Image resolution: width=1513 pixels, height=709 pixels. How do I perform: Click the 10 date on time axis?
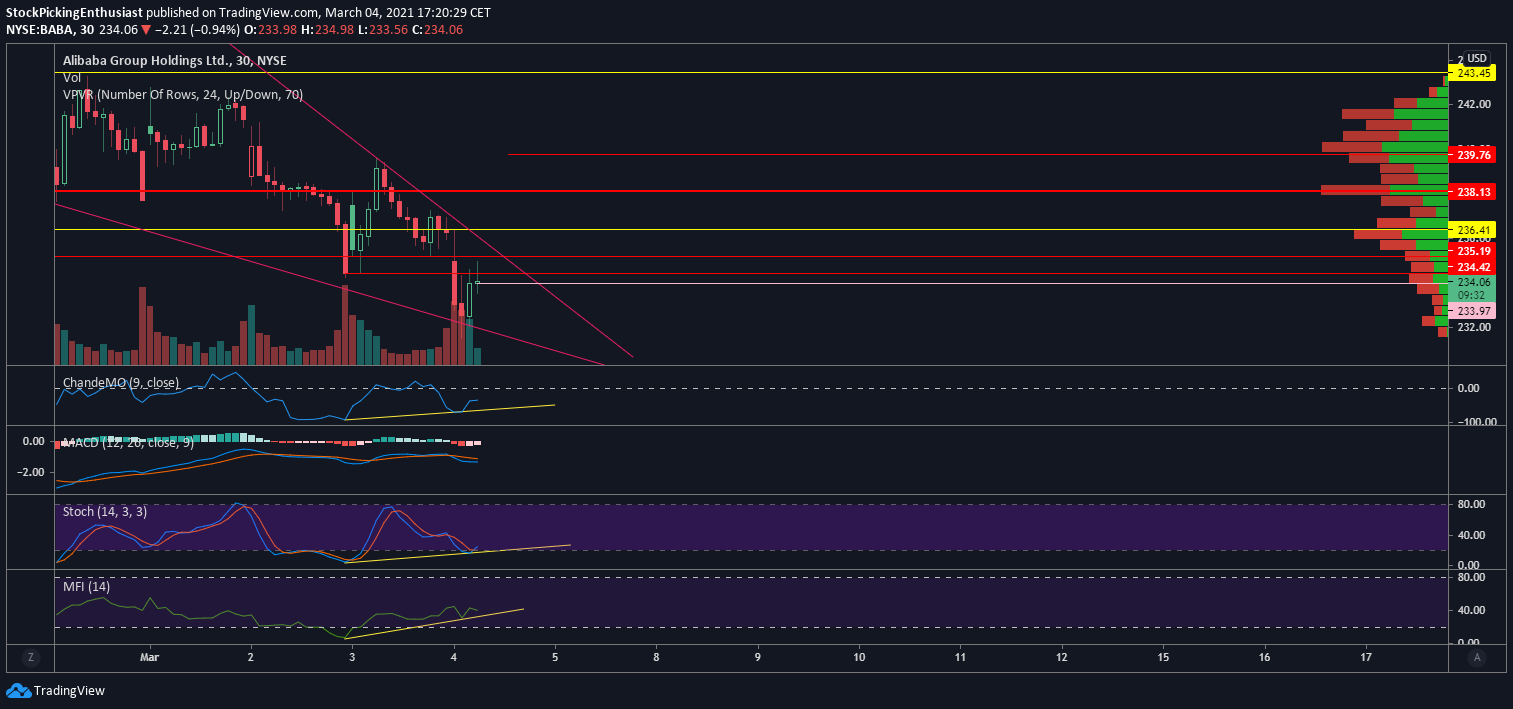click(x=859, y=657)
